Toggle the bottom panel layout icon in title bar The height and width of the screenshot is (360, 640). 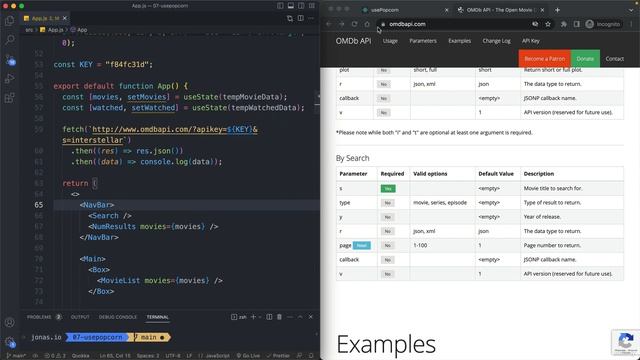coord(291,6)
